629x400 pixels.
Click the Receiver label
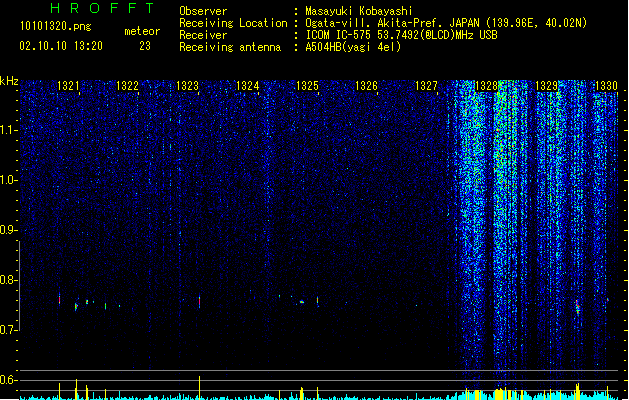coord(203,35)
